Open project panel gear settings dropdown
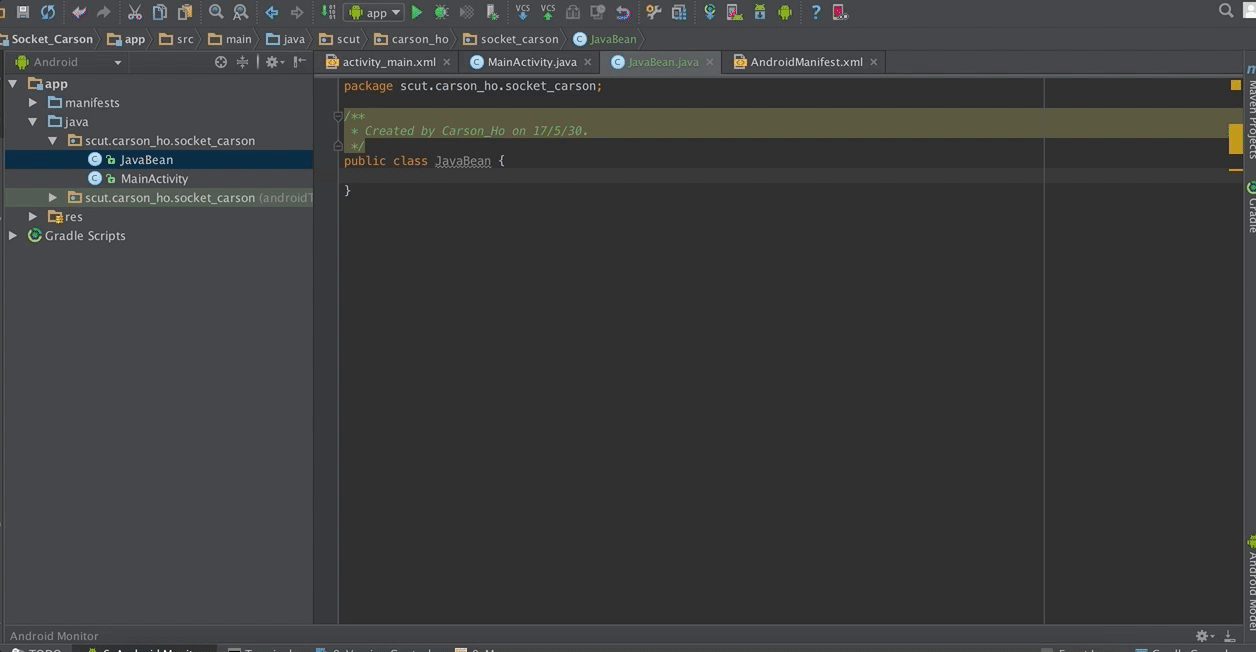This screenshot has height=652, width=1256. pos(273,62)
